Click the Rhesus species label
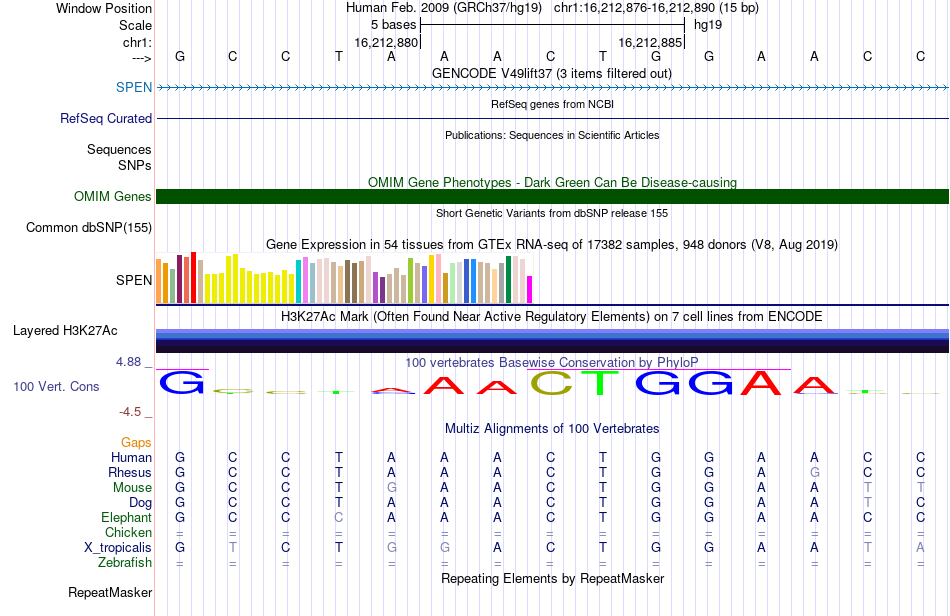This screenshot has height=616, width=950. tap(130, 472)
